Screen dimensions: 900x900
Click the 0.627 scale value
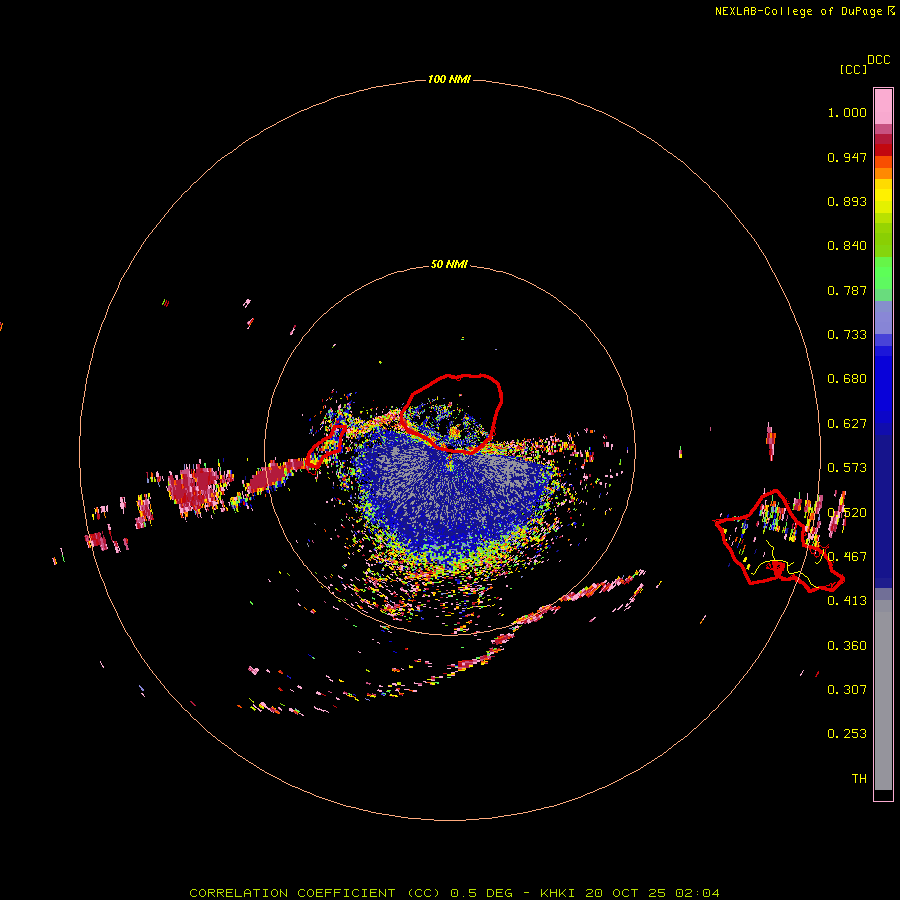(847, 424)
